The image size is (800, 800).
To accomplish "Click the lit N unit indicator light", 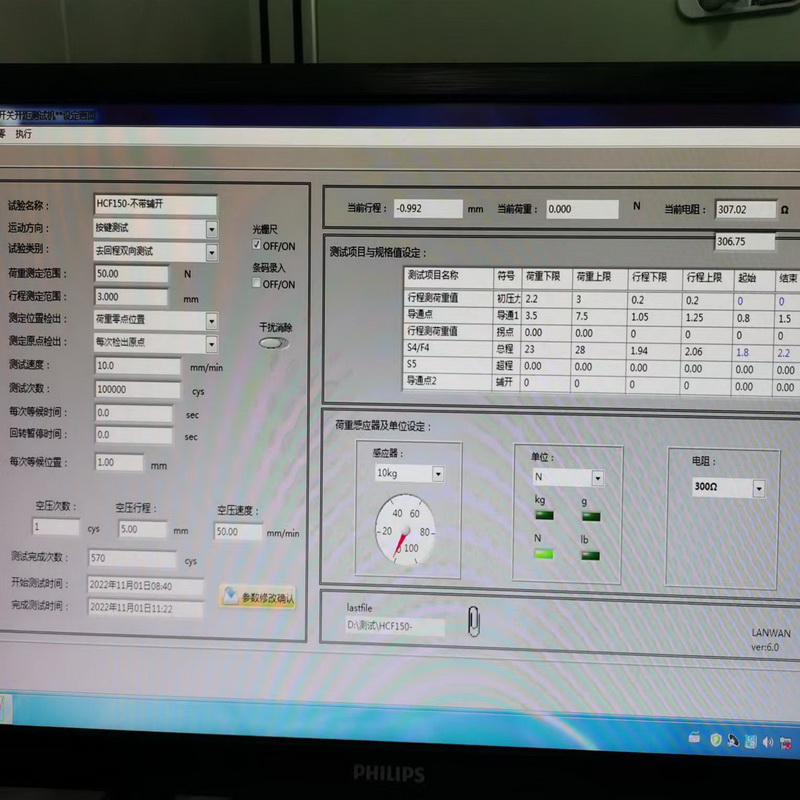I will (x=544, y=554).
